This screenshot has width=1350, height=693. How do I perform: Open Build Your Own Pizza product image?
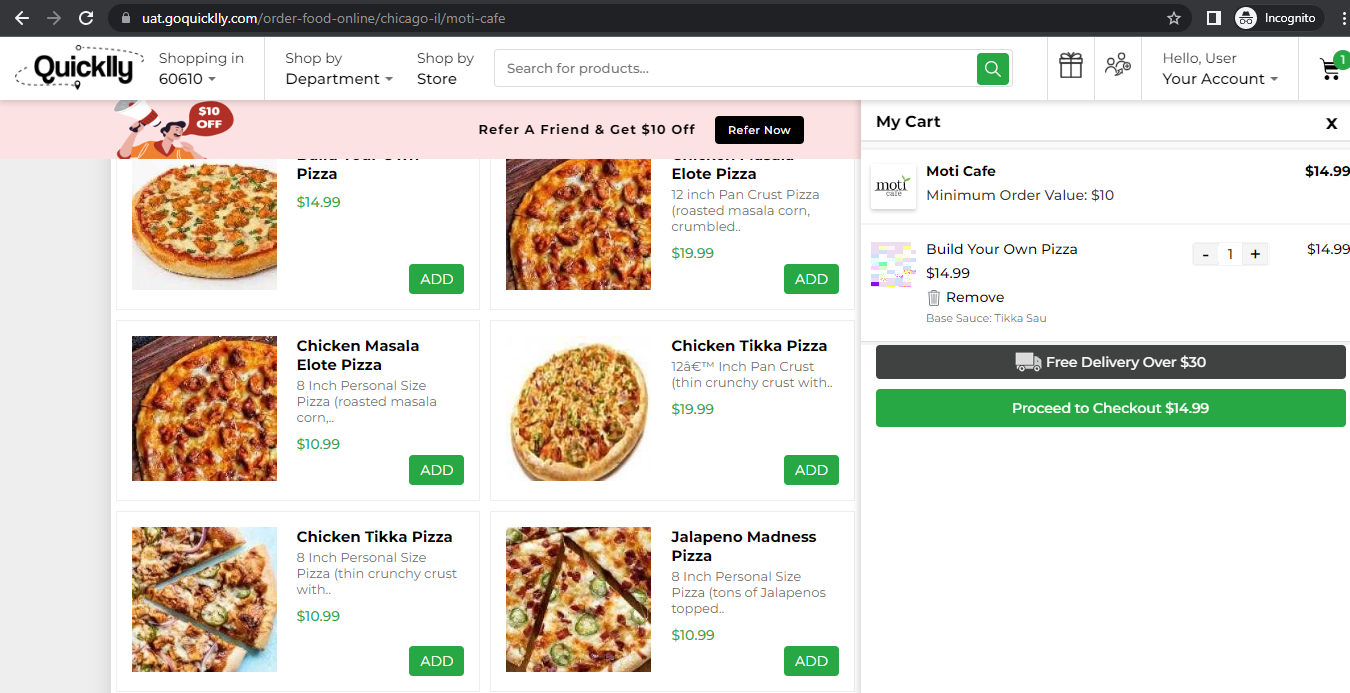click(204, 224)
